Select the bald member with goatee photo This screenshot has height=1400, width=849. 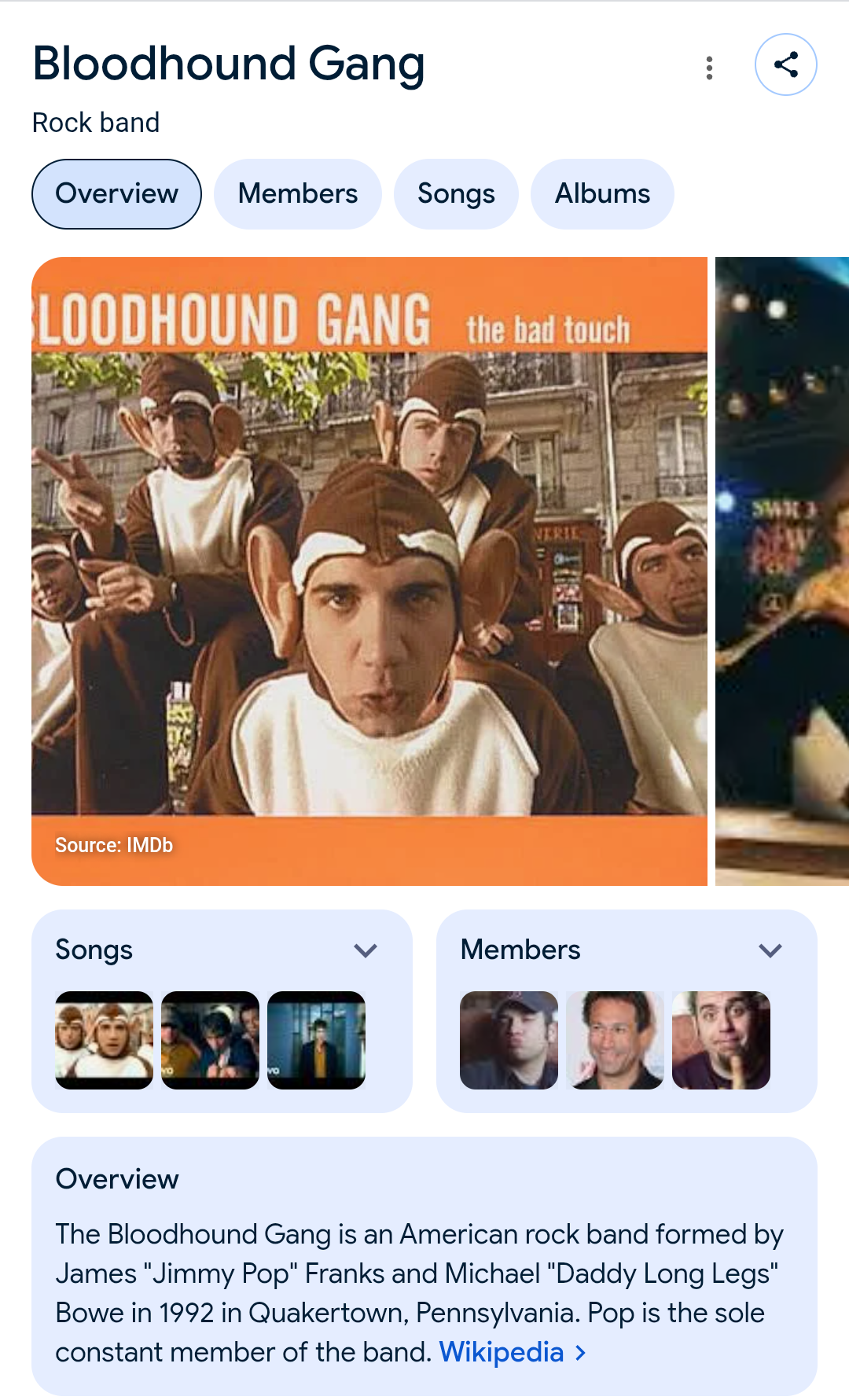click(x=721, y=1040)
